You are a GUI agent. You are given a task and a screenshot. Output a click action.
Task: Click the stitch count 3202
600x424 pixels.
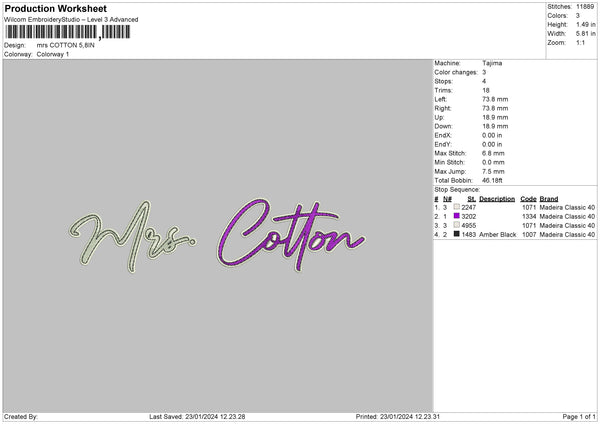tap(468, 217)
